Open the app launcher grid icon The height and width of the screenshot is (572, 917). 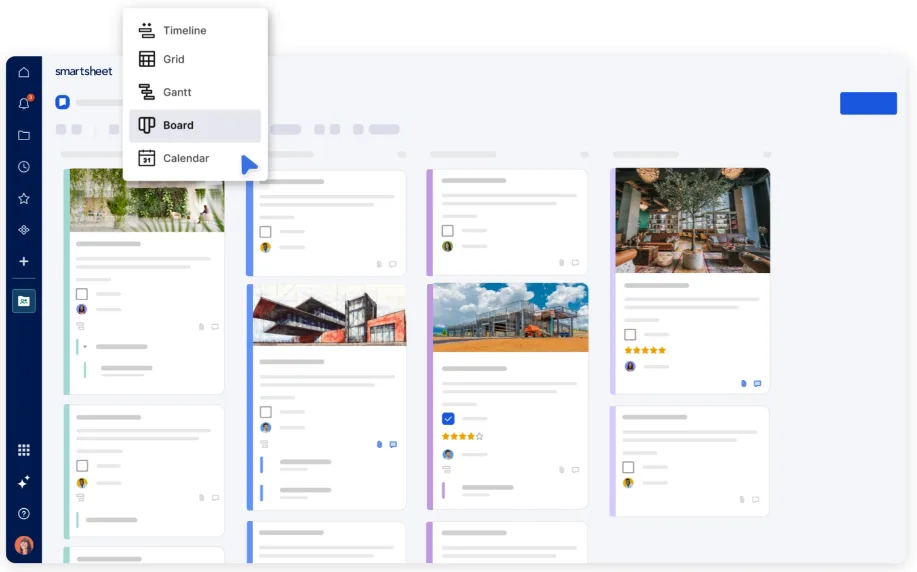[x=23, y=450]
